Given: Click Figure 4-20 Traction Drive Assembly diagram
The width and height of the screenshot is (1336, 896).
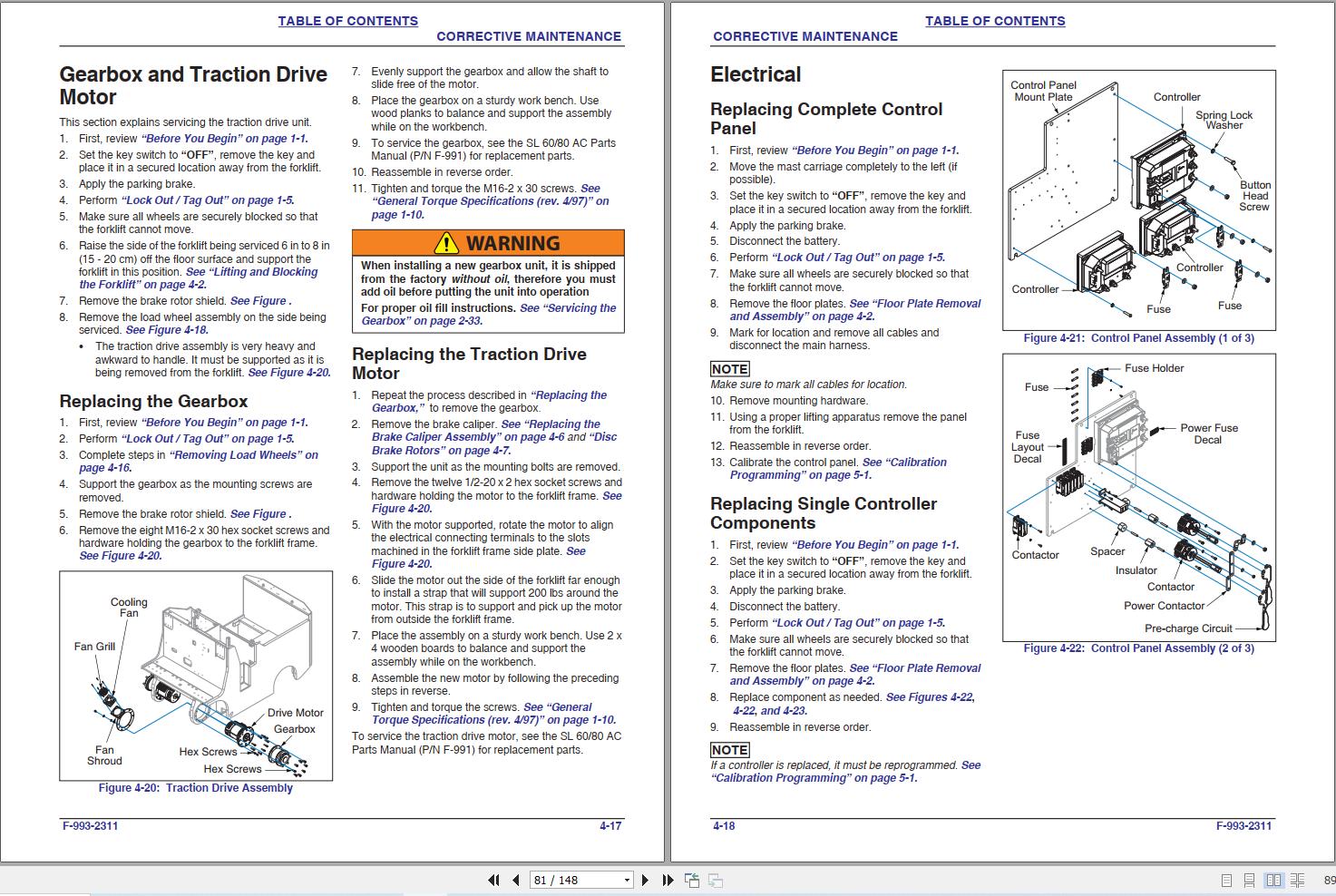Looking at the screenshot, I should point(196,676).
